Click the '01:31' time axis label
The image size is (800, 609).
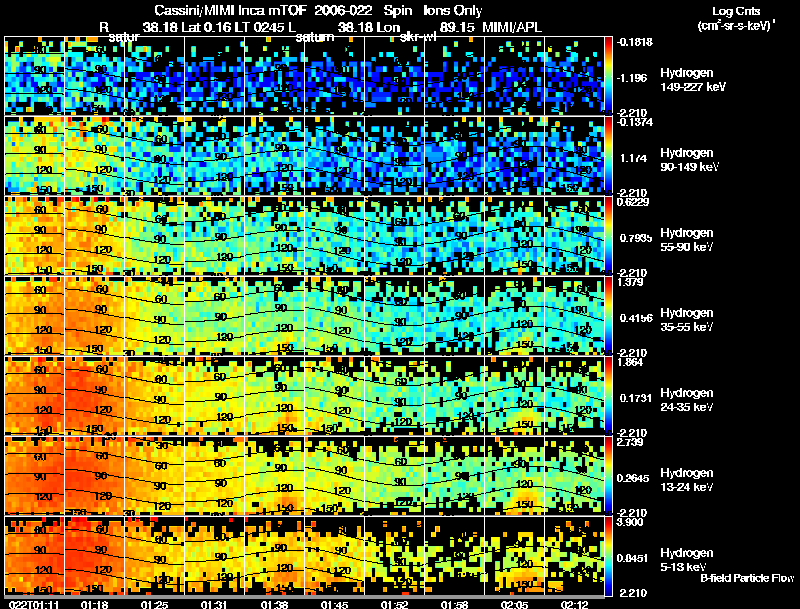pyautogui.click(x=214, y=605)
